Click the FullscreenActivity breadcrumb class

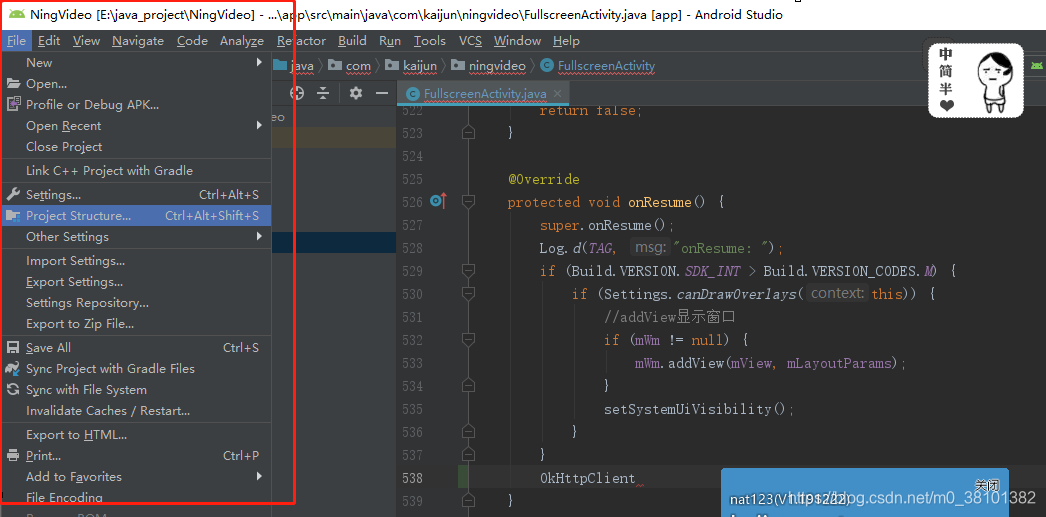(x=598, y=66)
